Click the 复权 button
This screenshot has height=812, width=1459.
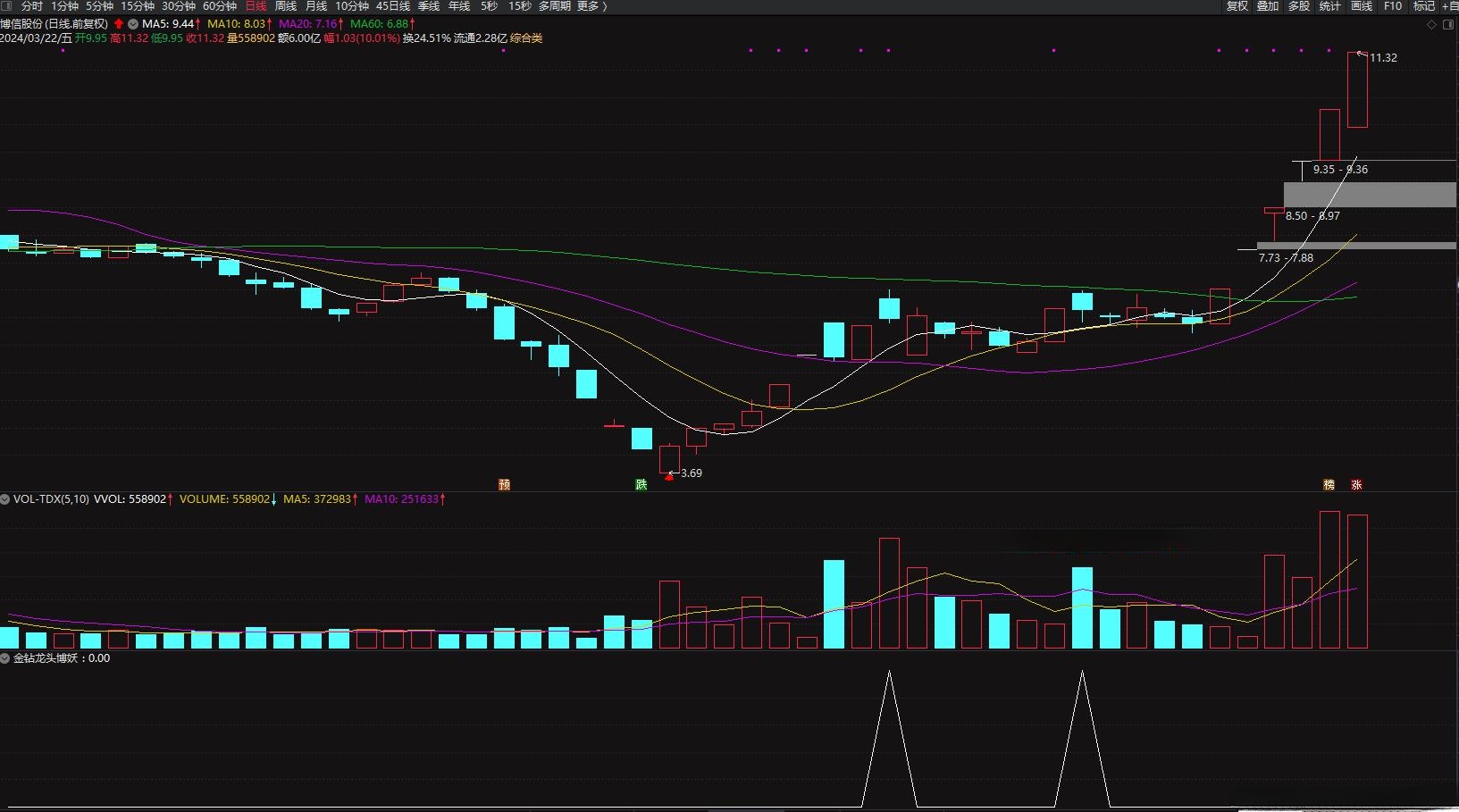tap(1237, 6)
